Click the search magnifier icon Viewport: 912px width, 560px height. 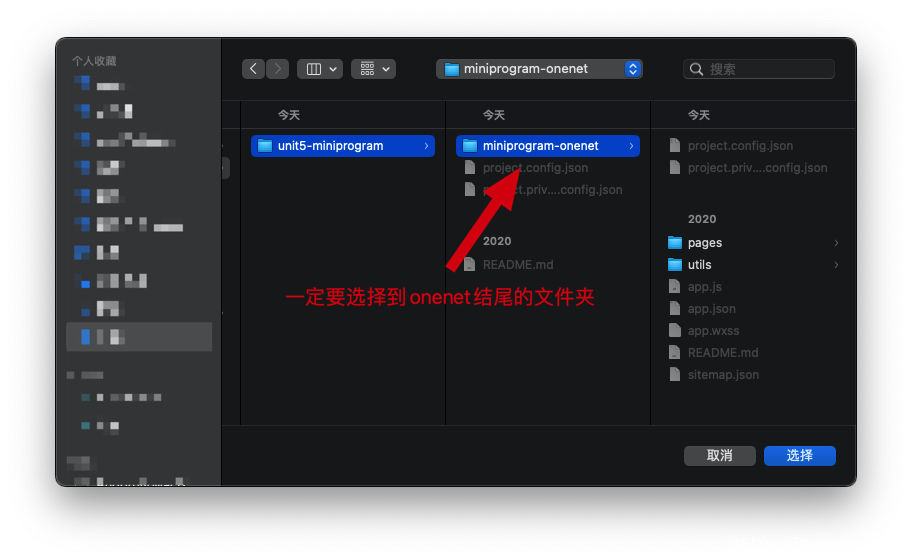point(696,69)
